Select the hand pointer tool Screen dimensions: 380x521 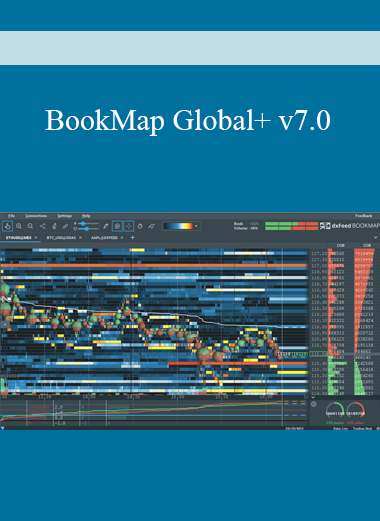point(7,226)
